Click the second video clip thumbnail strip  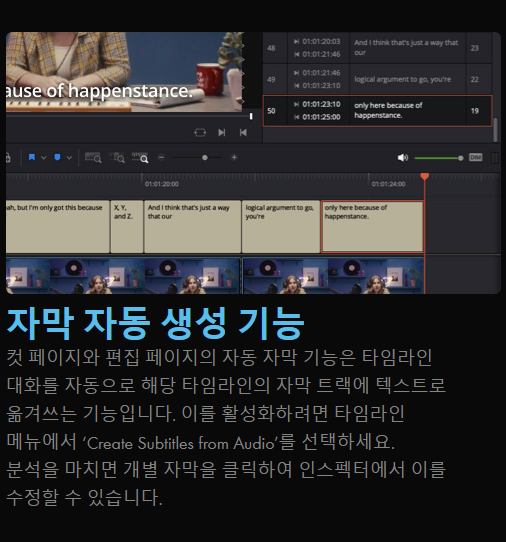(333, 275)
